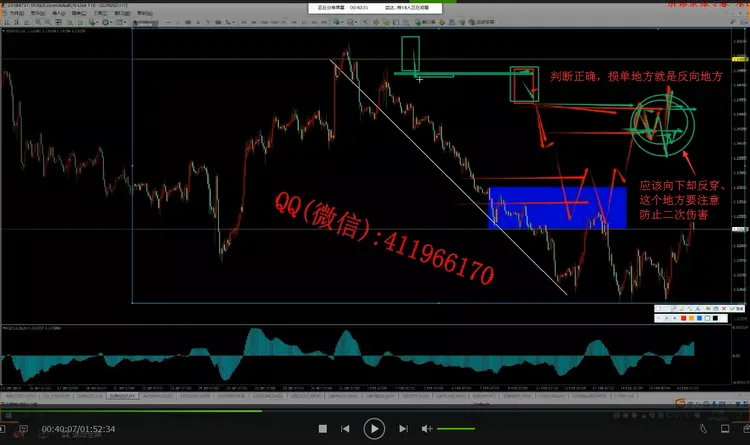Choose the smallest brush size dot

click(x=659, y=318)
